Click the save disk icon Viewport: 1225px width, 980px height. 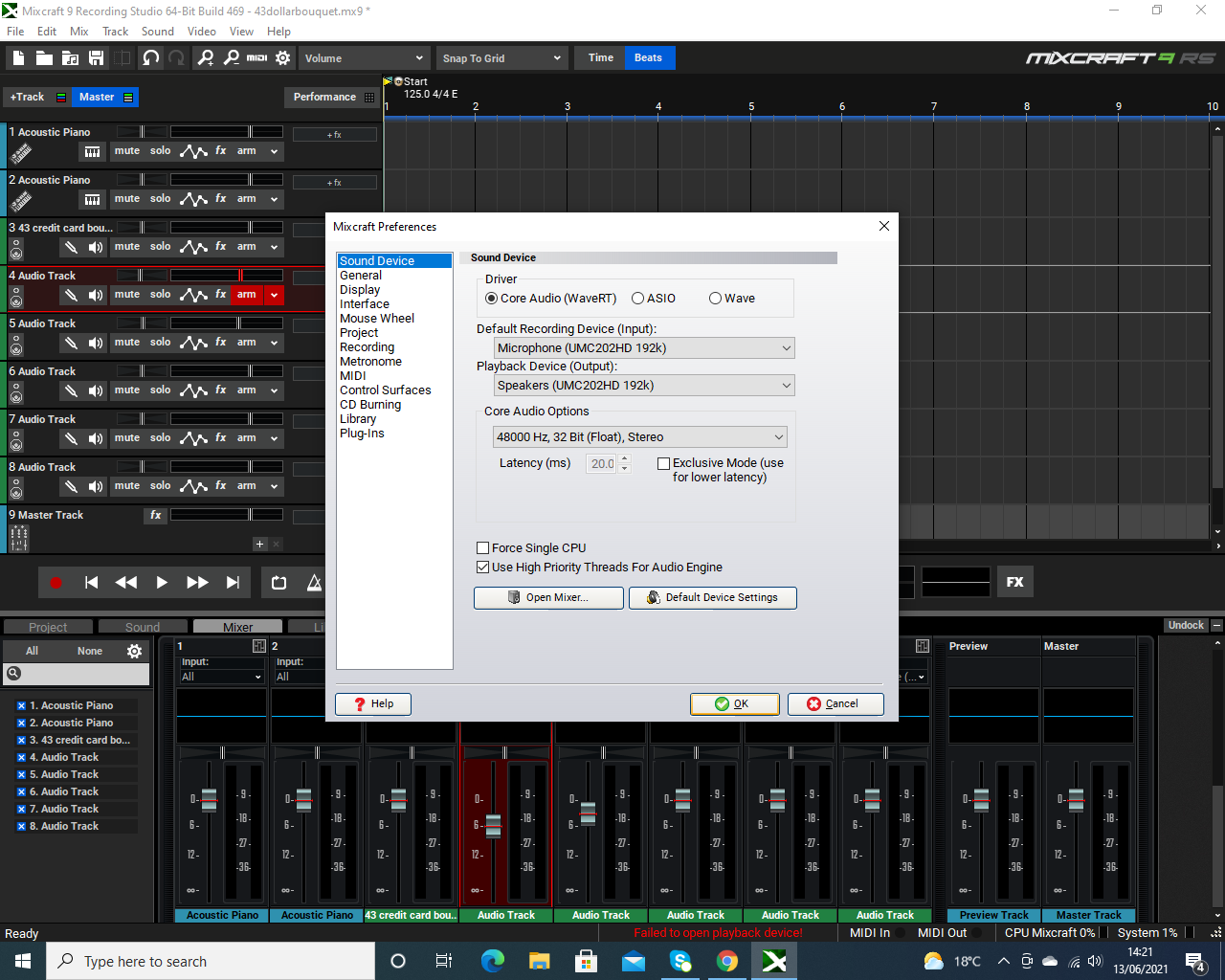point(96,58)
